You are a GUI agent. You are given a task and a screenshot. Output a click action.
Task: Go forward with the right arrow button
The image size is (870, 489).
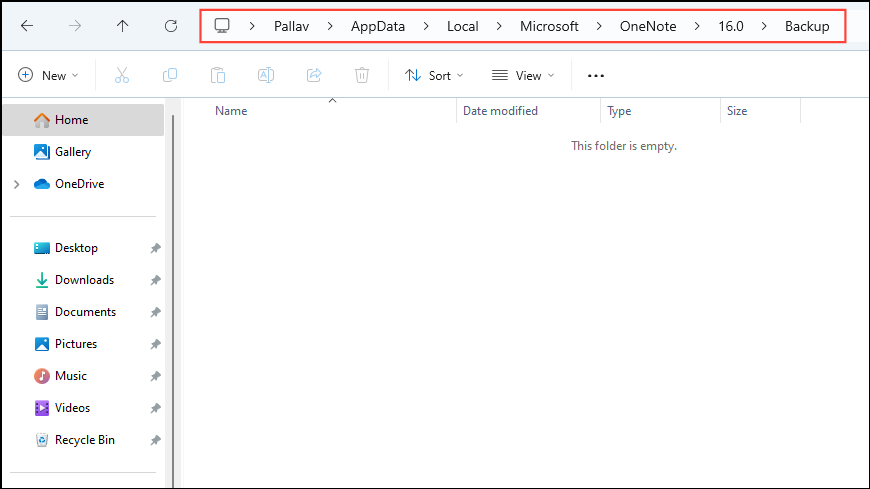pos(75,26)
